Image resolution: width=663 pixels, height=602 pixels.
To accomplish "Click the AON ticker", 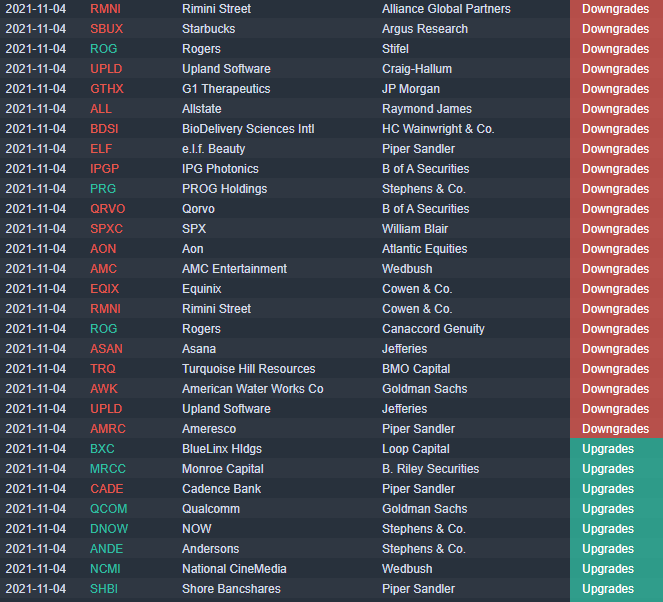I will [103, 249].
